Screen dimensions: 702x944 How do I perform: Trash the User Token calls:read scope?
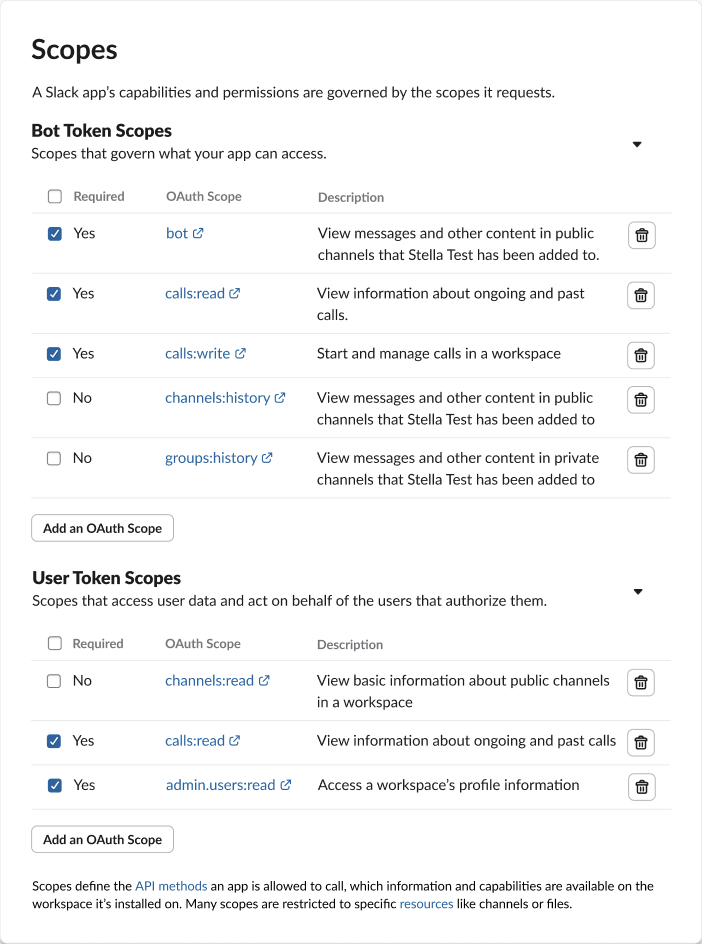click(642, 742)
